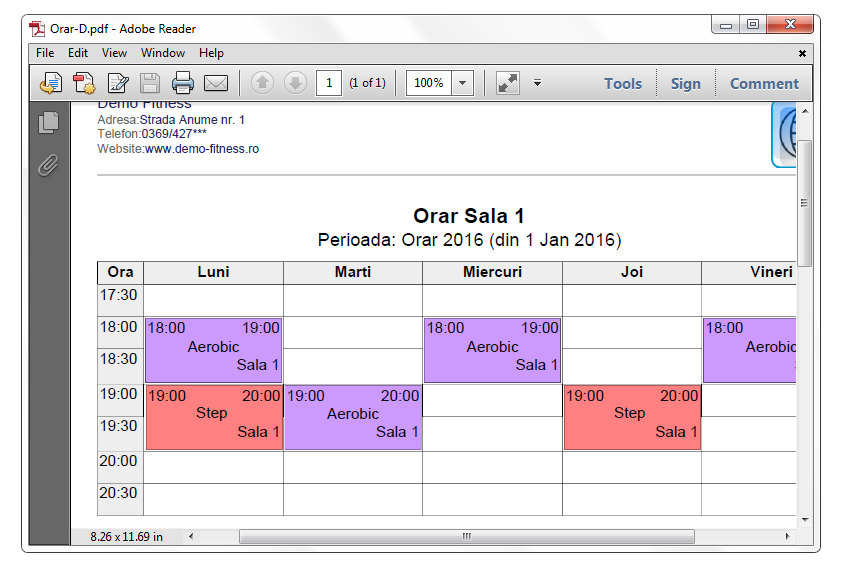Open the Sign pane
Viewport: 850px width, 570px height.
(685, 84)
